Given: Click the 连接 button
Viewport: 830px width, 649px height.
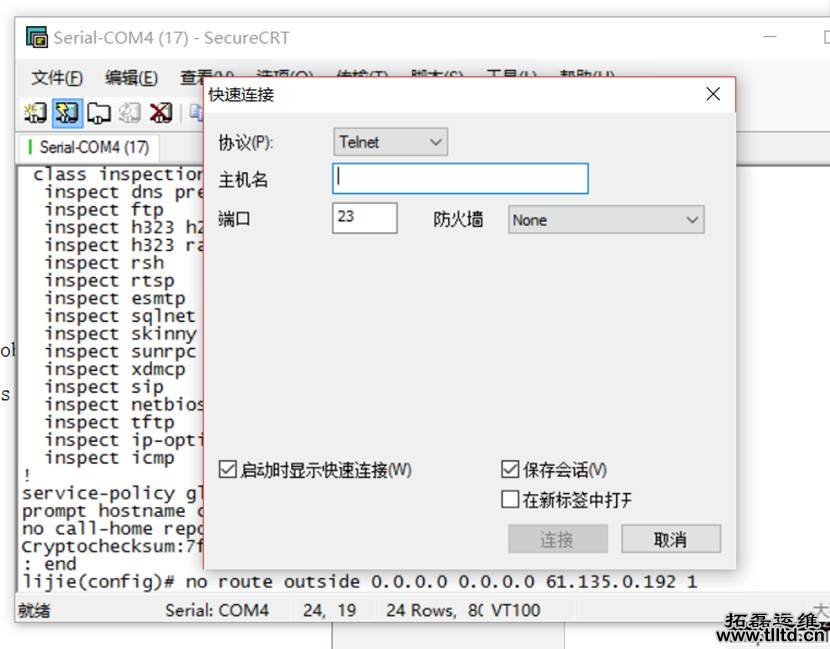Looking at the screenshot, I should point(557,538).
